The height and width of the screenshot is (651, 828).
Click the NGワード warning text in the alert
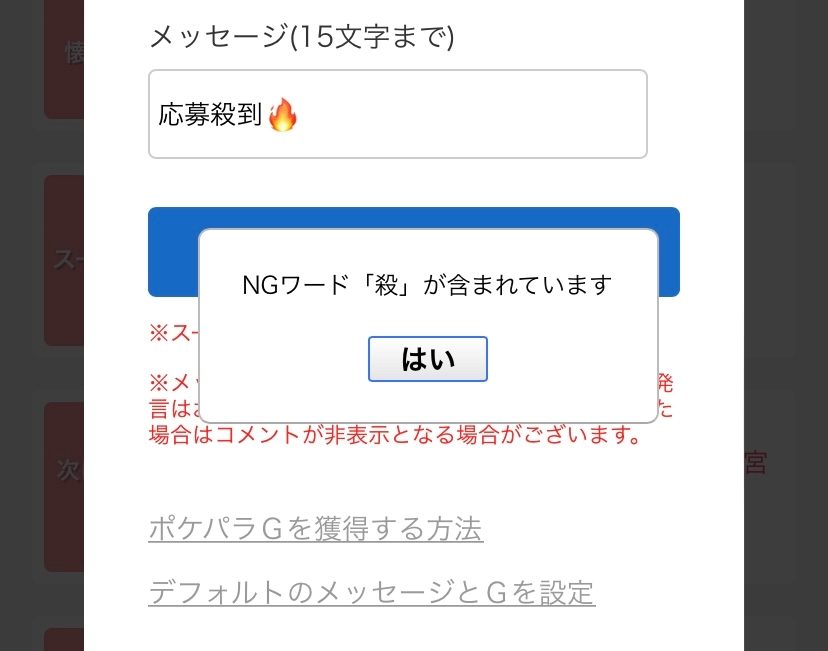pyautogui.click(x=427, y=285)
